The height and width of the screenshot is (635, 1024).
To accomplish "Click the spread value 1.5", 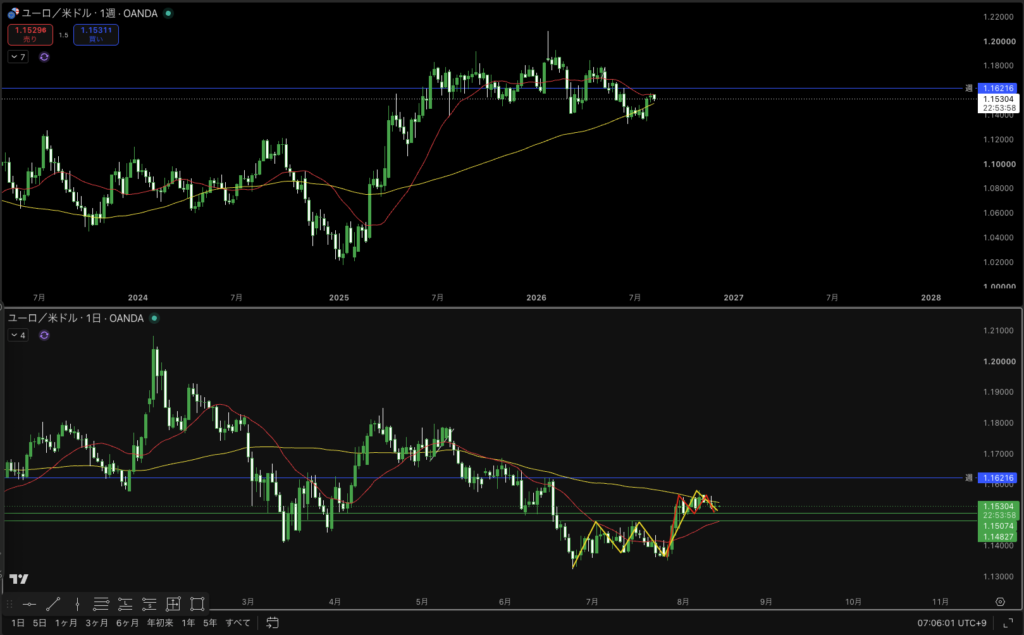I will tap(63, 35).
